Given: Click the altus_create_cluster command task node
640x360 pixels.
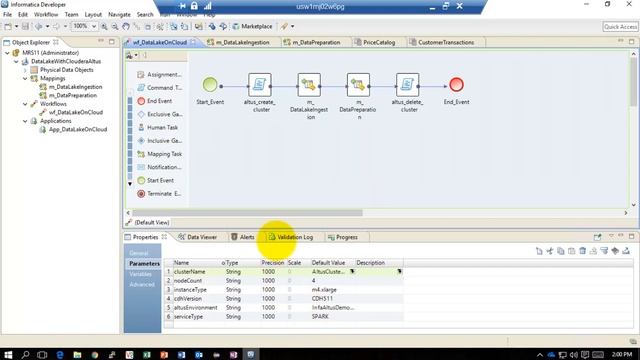Looking at the screenshot, I should 260,85.
